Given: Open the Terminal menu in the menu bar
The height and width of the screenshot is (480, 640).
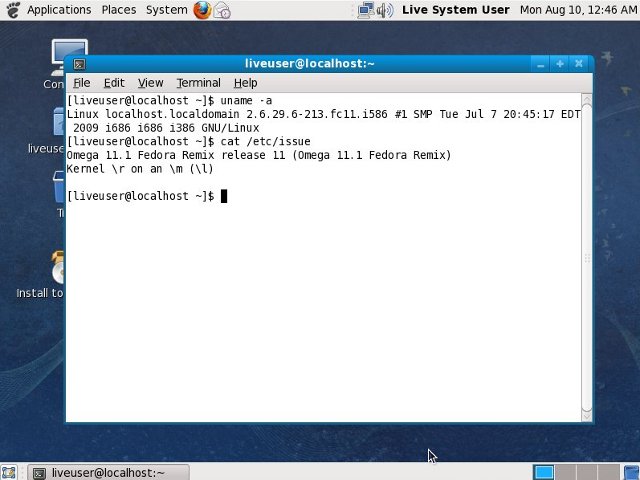Looking at the screenshot, I should (x=198, y=83).
